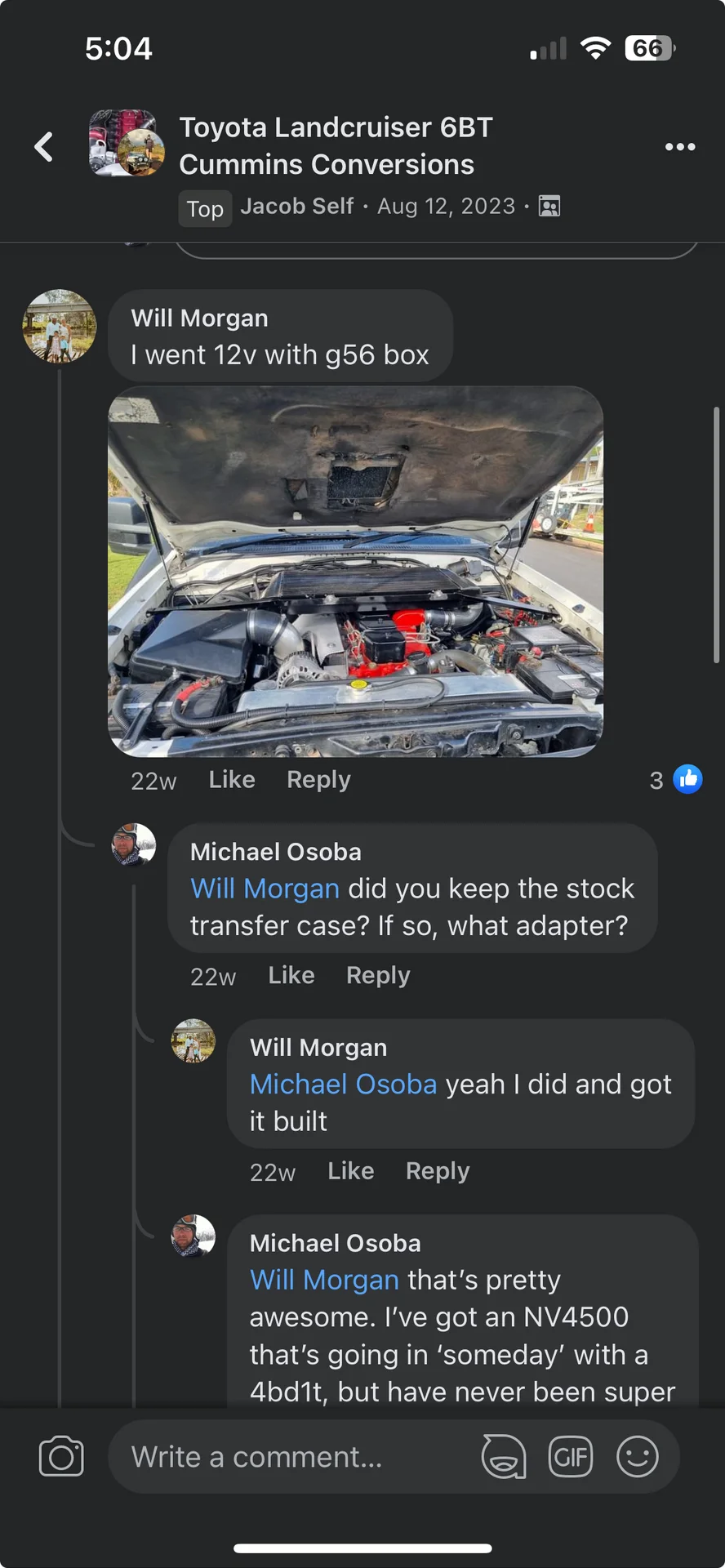Tap the back arrow icon
The width and height of the screenshot is (725, 1568).
[44, 147]
